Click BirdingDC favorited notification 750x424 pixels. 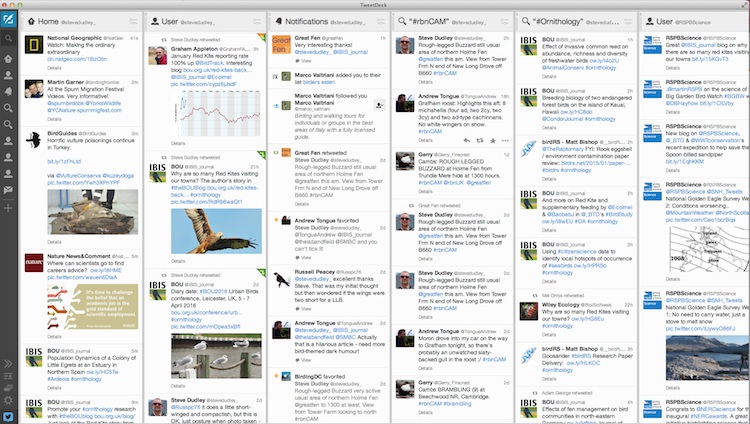329,397
